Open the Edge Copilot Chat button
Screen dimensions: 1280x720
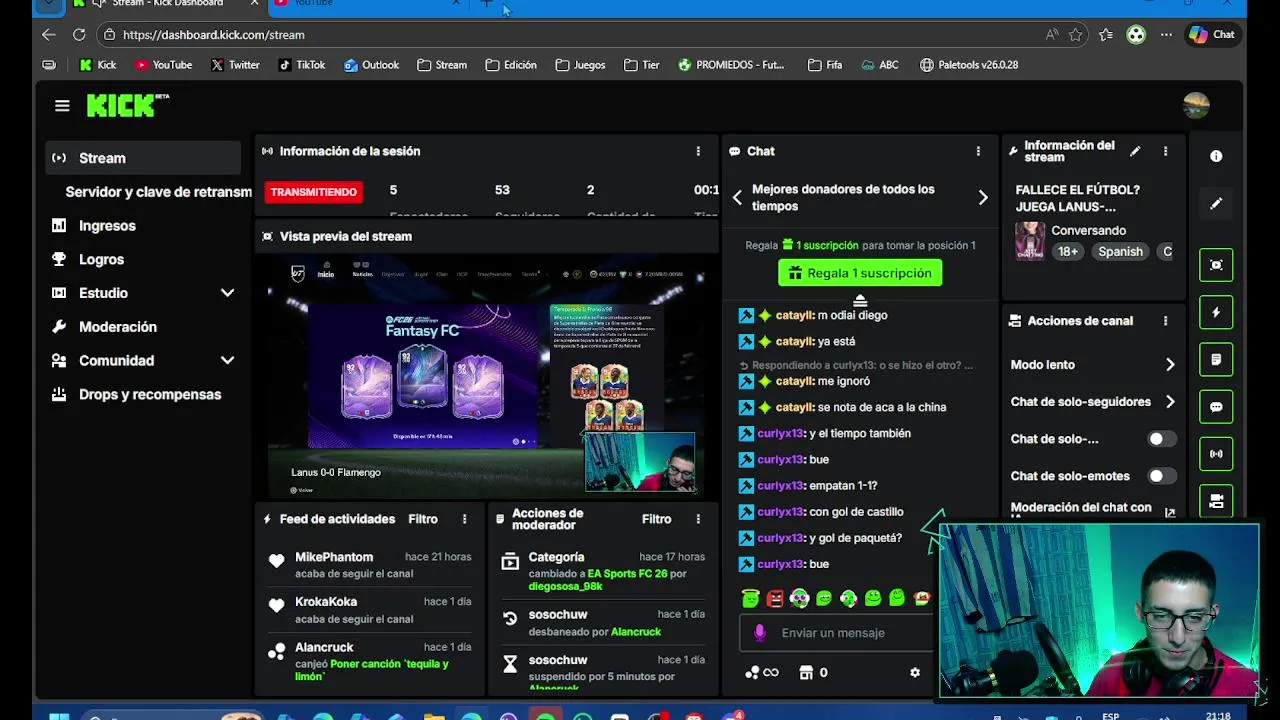(1212, 34)
